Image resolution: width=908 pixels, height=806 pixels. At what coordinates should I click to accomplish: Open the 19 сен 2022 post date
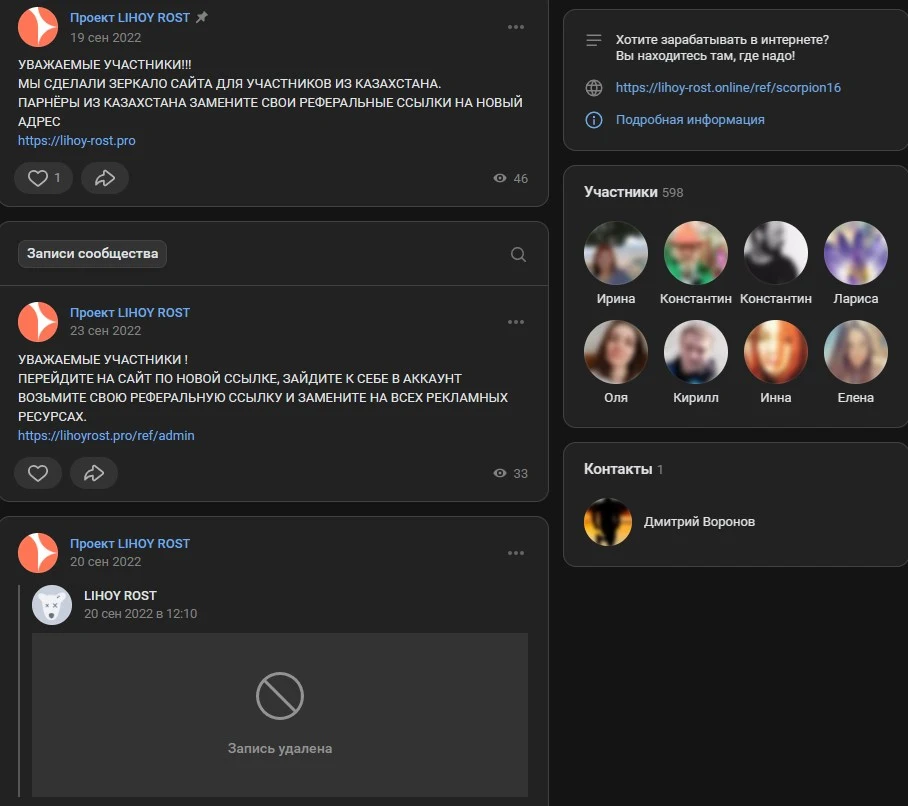point(105,38)
